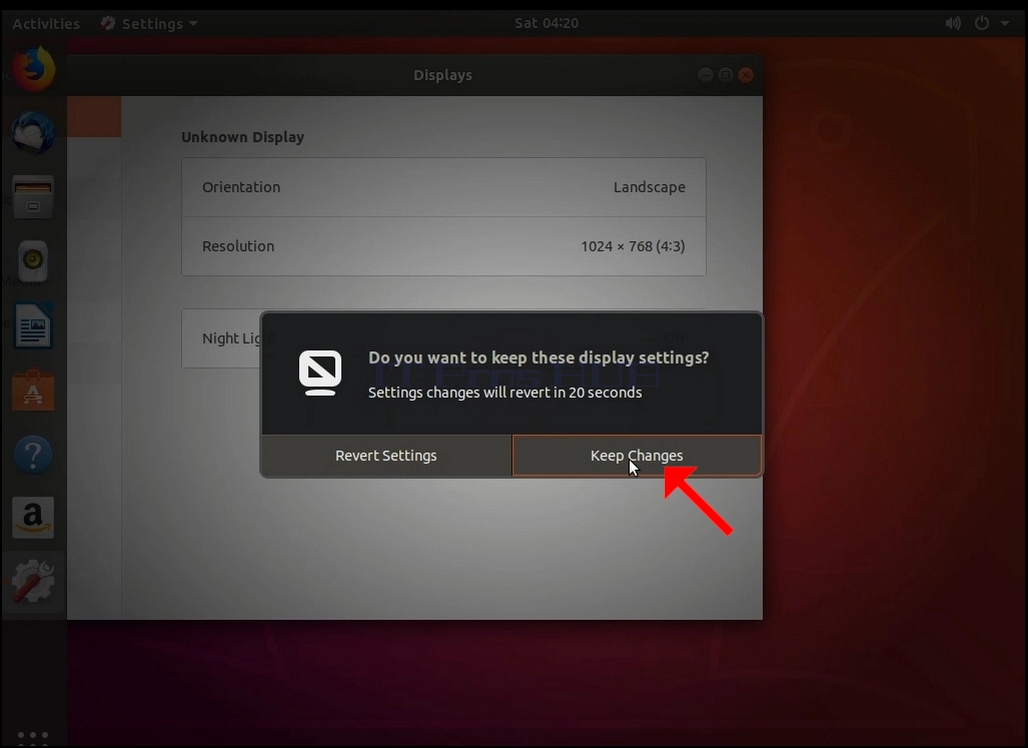The image size is (1028, 748).
Task: Open Resolution 1024 × 768 row
Action: tap(444, 246)
